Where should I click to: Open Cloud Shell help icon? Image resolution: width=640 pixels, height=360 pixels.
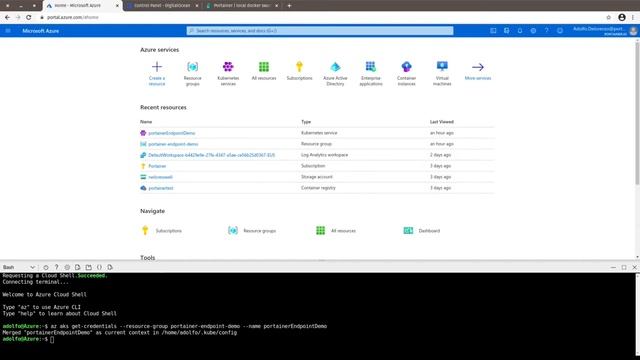[56, 267]
